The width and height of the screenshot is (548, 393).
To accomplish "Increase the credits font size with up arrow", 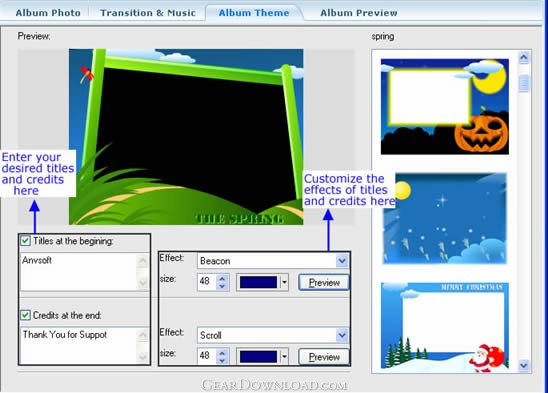I will (x=222, y=353).
